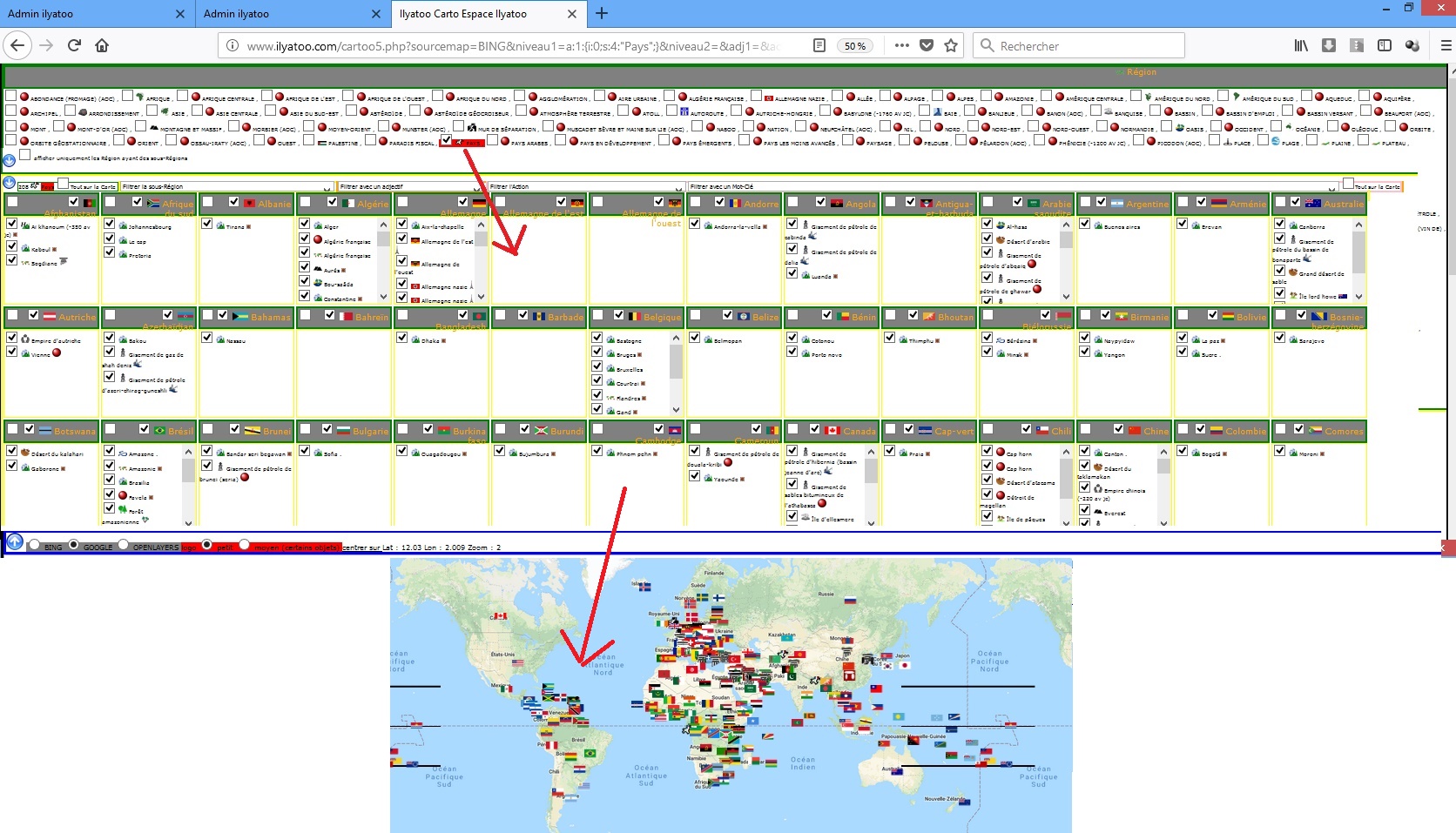Toggle reader view icon in address bar
The width and height of the screenshot is (1456, 833).
pos(819,45)
